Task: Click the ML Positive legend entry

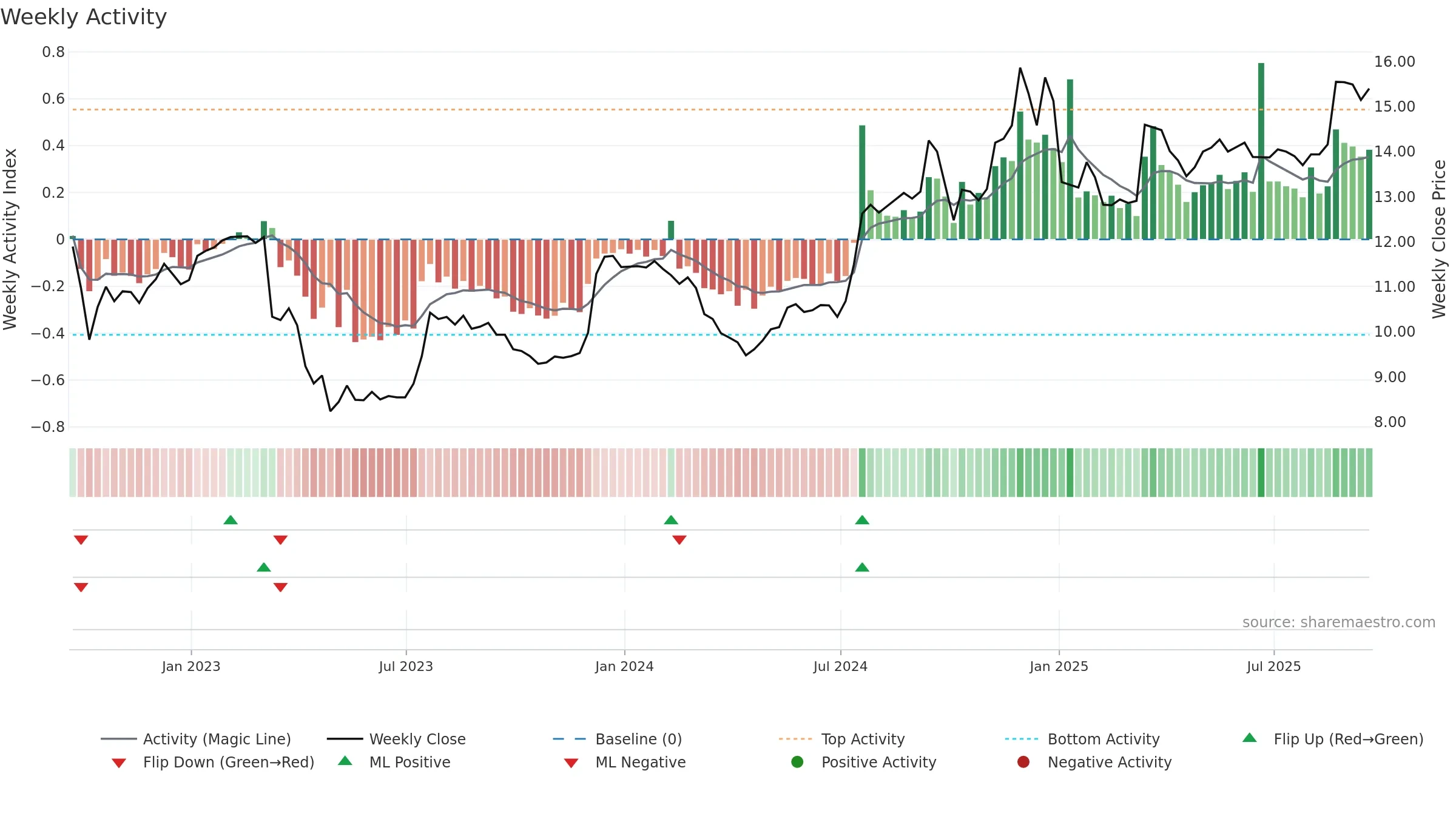Action: [394, 762]
